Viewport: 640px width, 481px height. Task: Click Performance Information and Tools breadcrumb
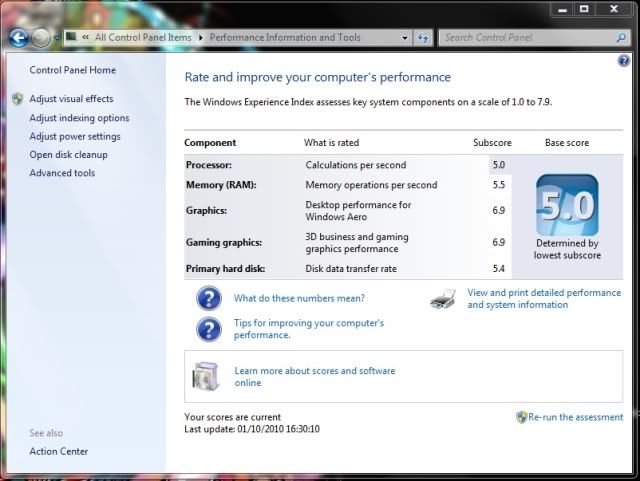285,38
